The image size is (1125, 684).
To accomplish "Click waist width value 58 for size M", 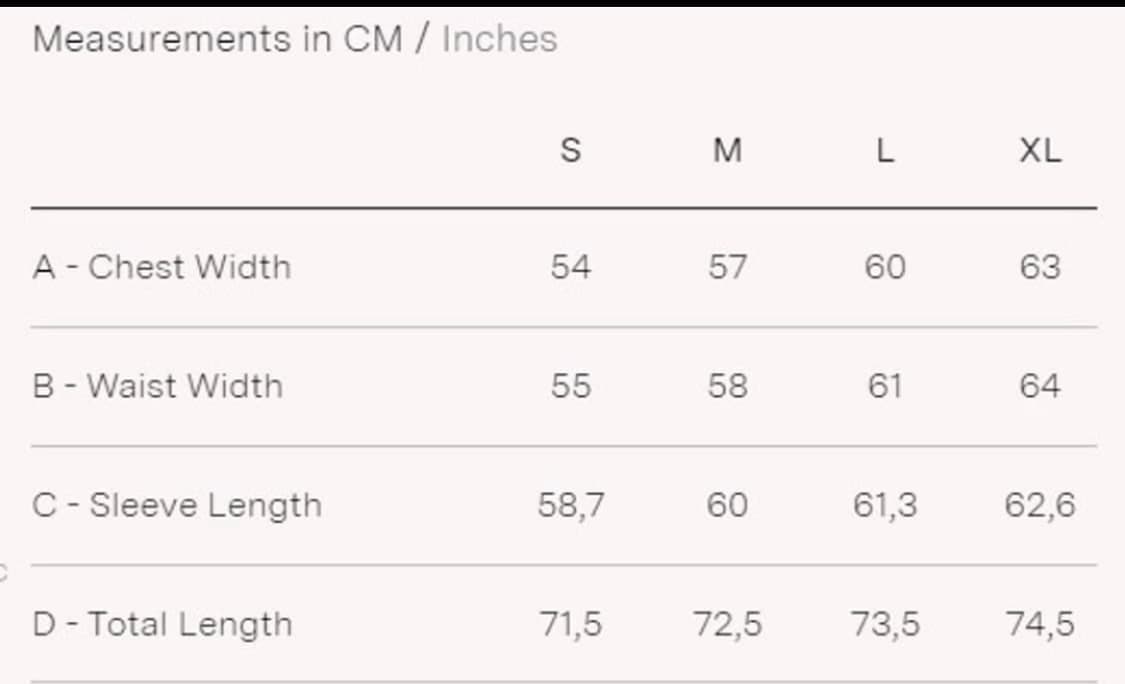I will click(727, 386).
